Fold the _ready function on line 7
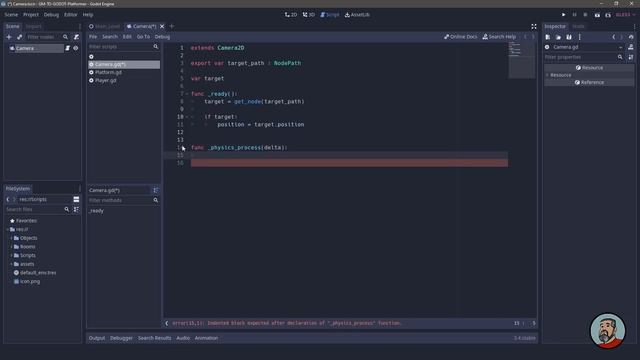This screenshot has height=360, width=640. click(187, 94)
